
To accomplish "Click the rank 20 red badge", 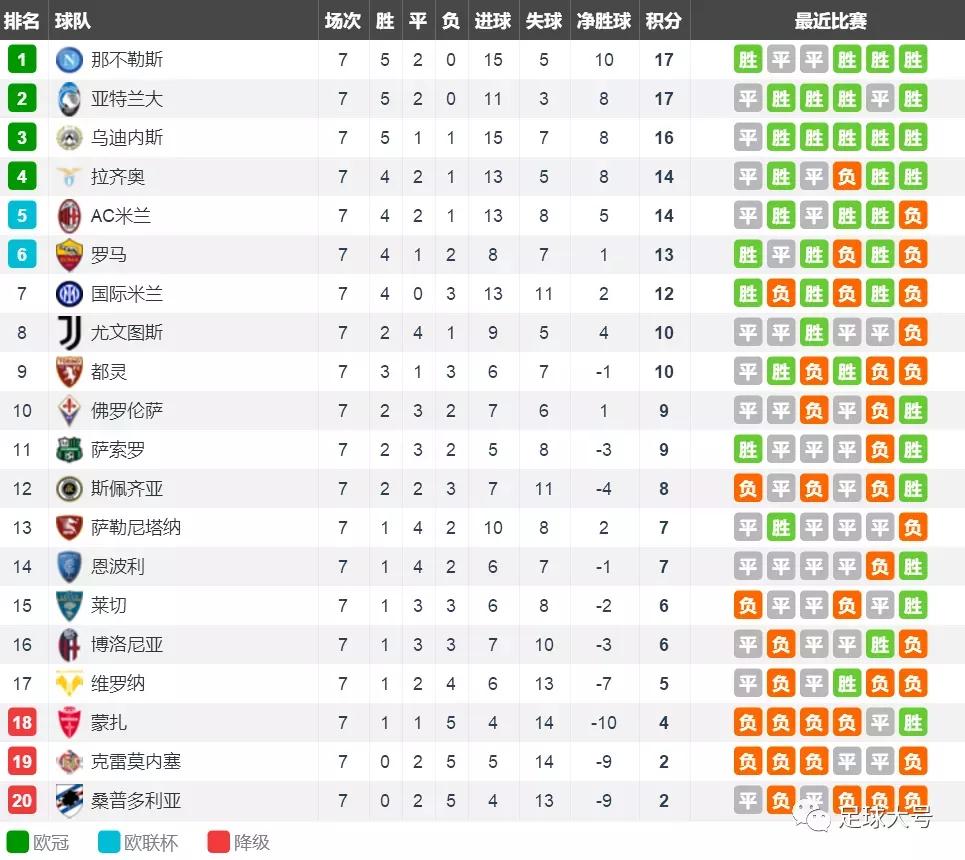I will coord(22,801).
